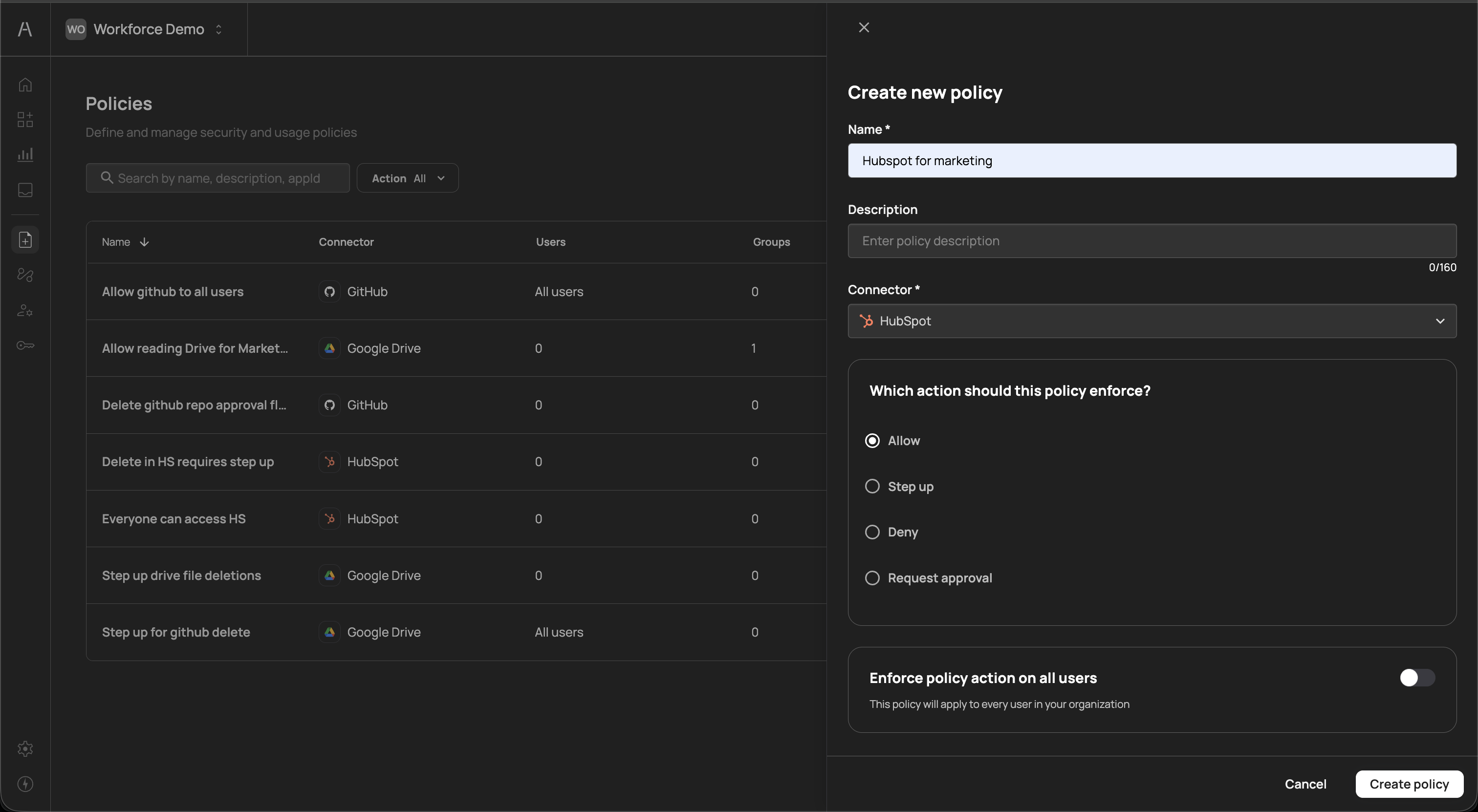Click the key icon in sidebar
The height and width of the screenshot is (812, 1478).
(x=25, y=345)
